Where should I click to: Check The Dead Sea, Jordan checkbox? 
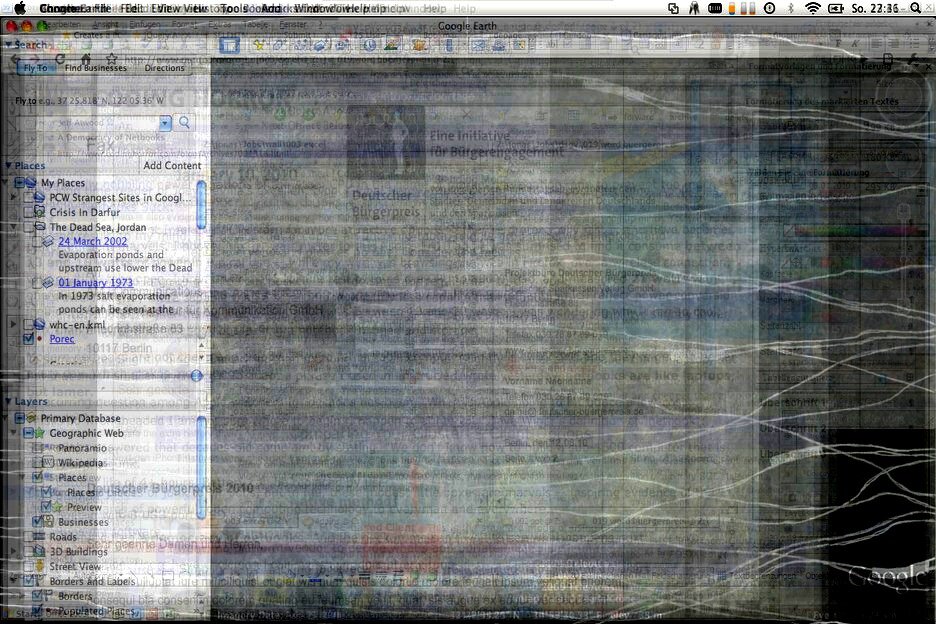coord(28,227)
